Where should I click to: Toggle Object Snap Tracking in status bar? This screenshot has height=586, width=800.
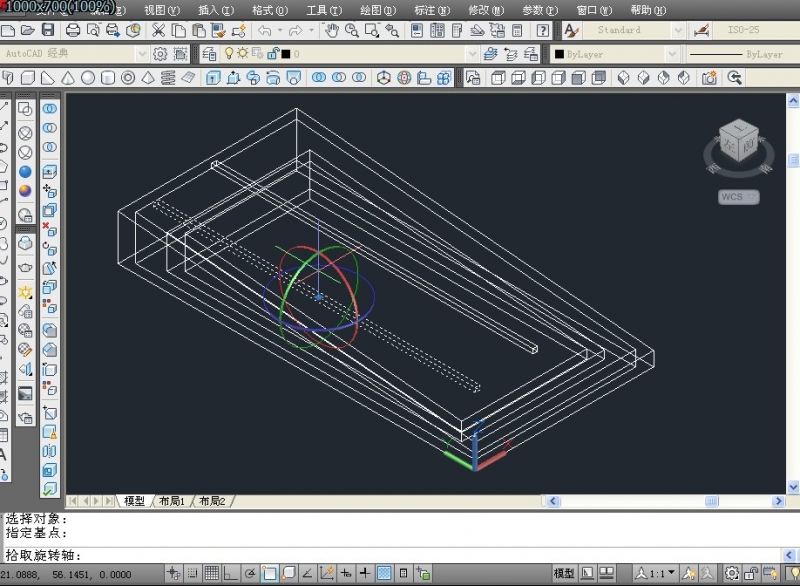308,574
